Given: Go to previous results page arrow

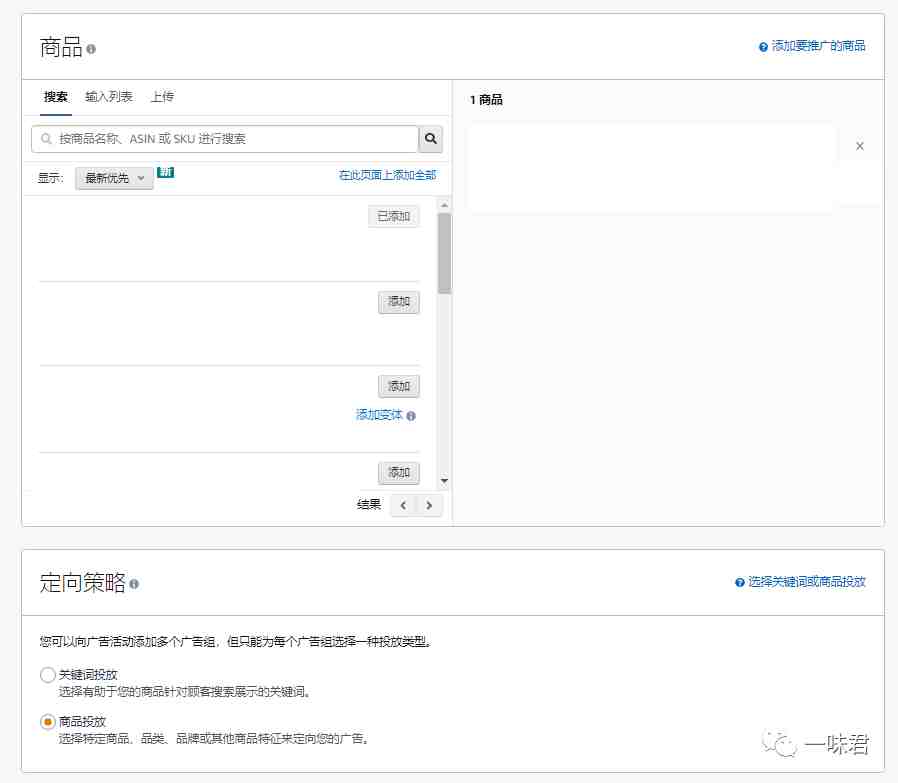Looking at the screenshot, I should coord(403,505).
